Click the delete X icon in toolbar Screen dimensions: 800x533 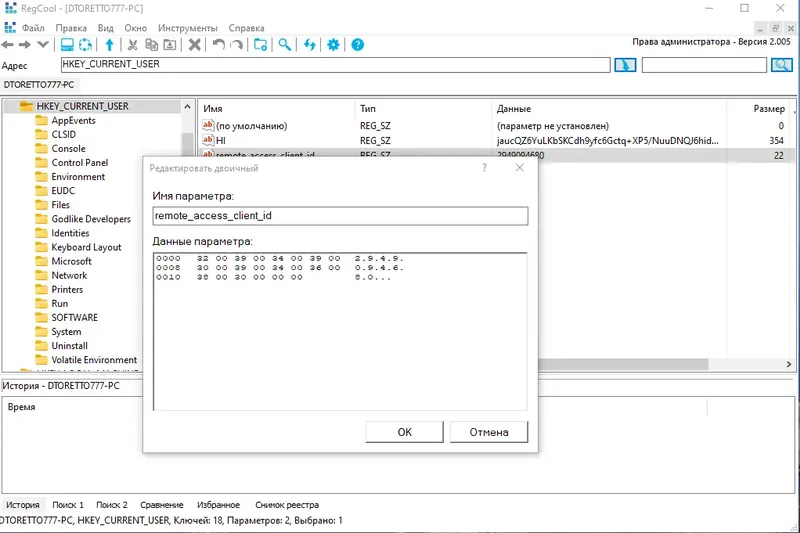[x=194, y=45]
